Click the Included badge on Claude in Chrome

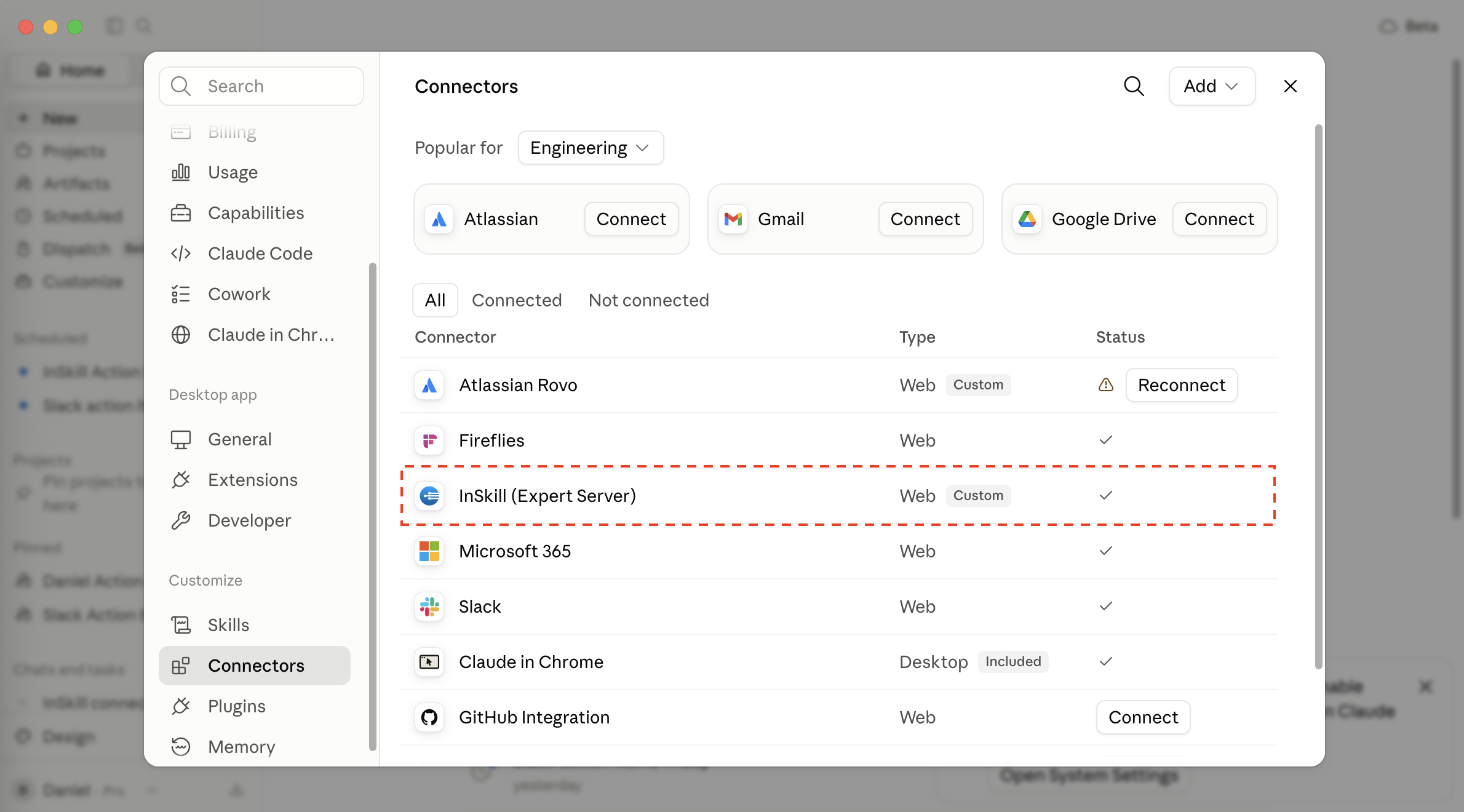pos(1013,662)
